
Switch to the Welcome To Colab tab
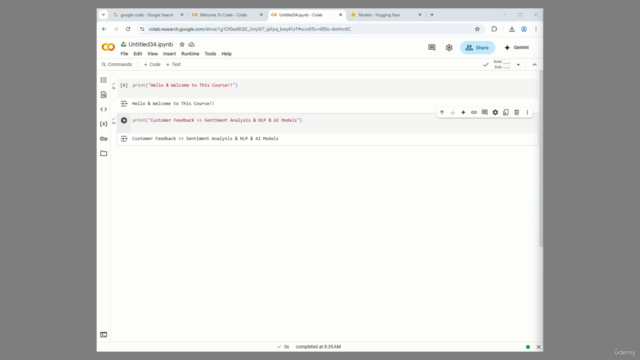click(x=223, y=15)
